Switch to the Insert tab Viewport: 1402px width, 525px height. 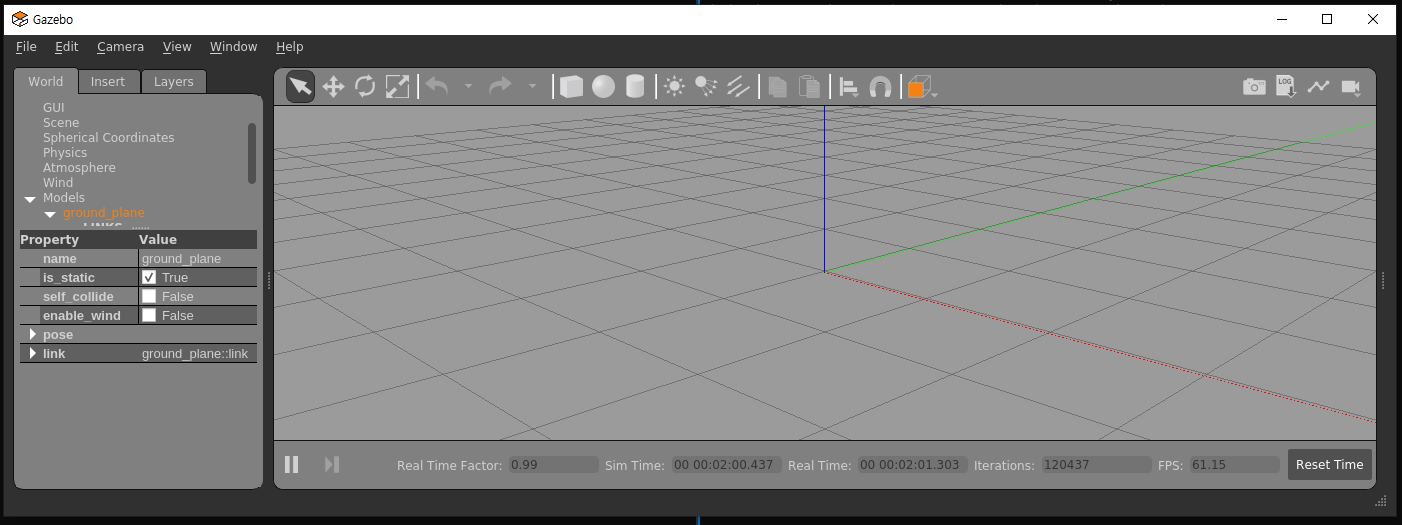pos(108,82)
